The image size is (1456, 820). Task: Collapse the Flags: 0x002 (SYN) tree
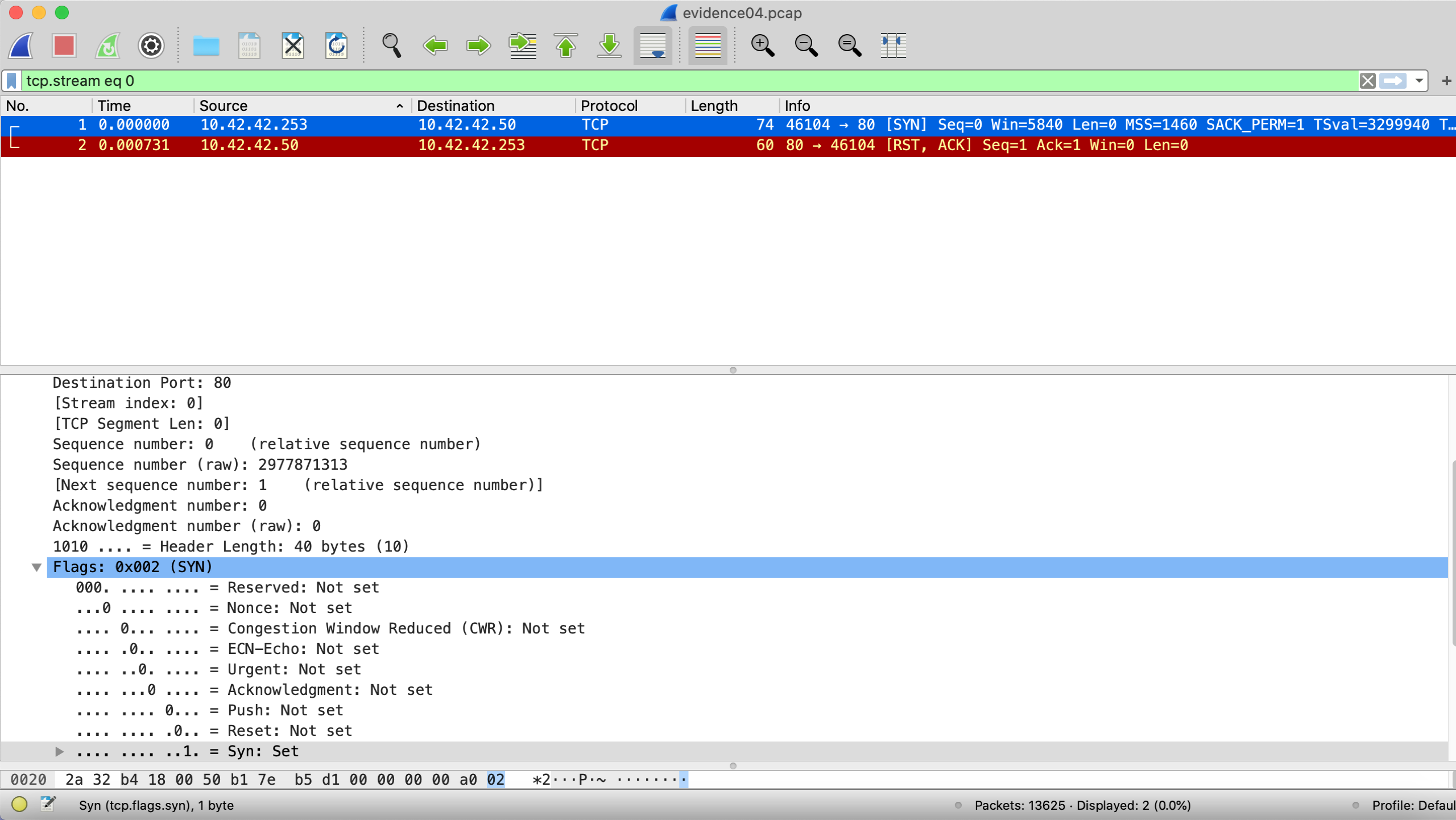(x=36, y=567)
